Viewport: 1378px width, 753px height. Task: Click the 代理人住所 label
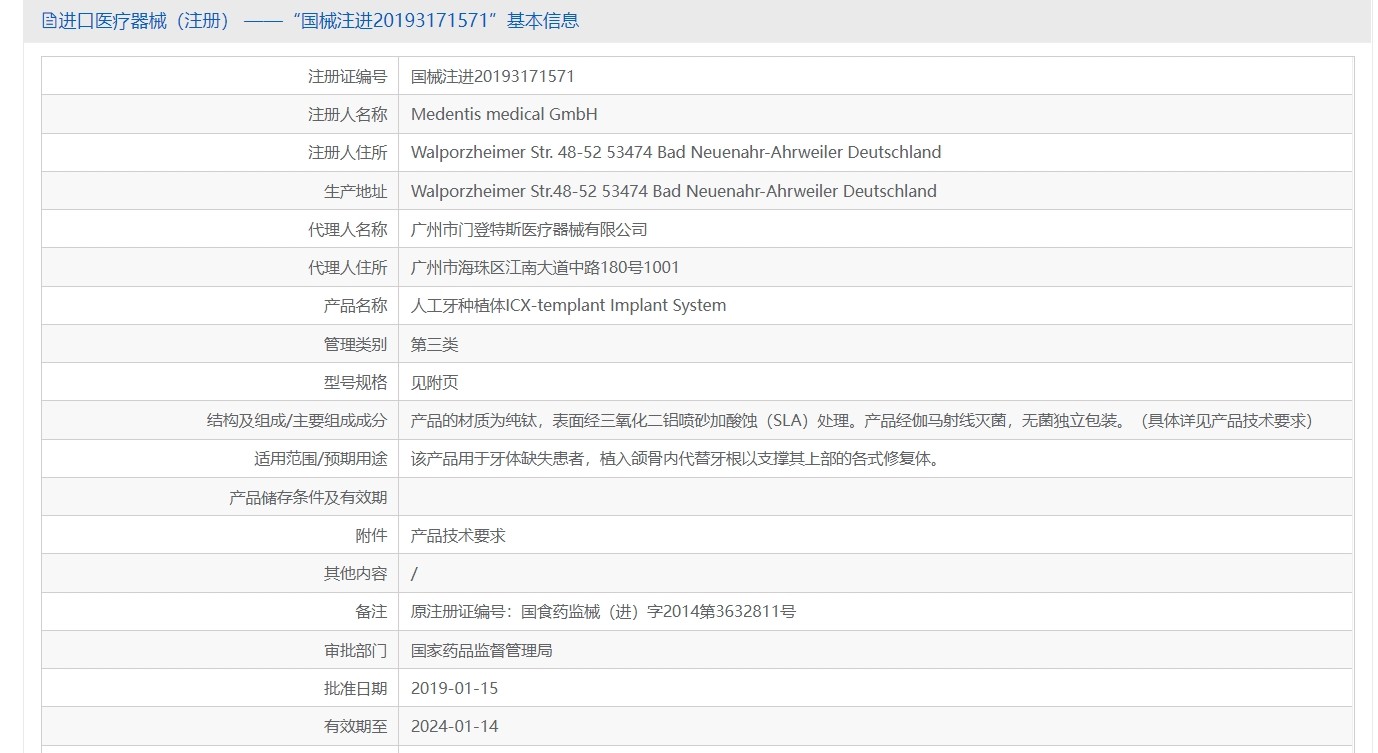[347, 267]
